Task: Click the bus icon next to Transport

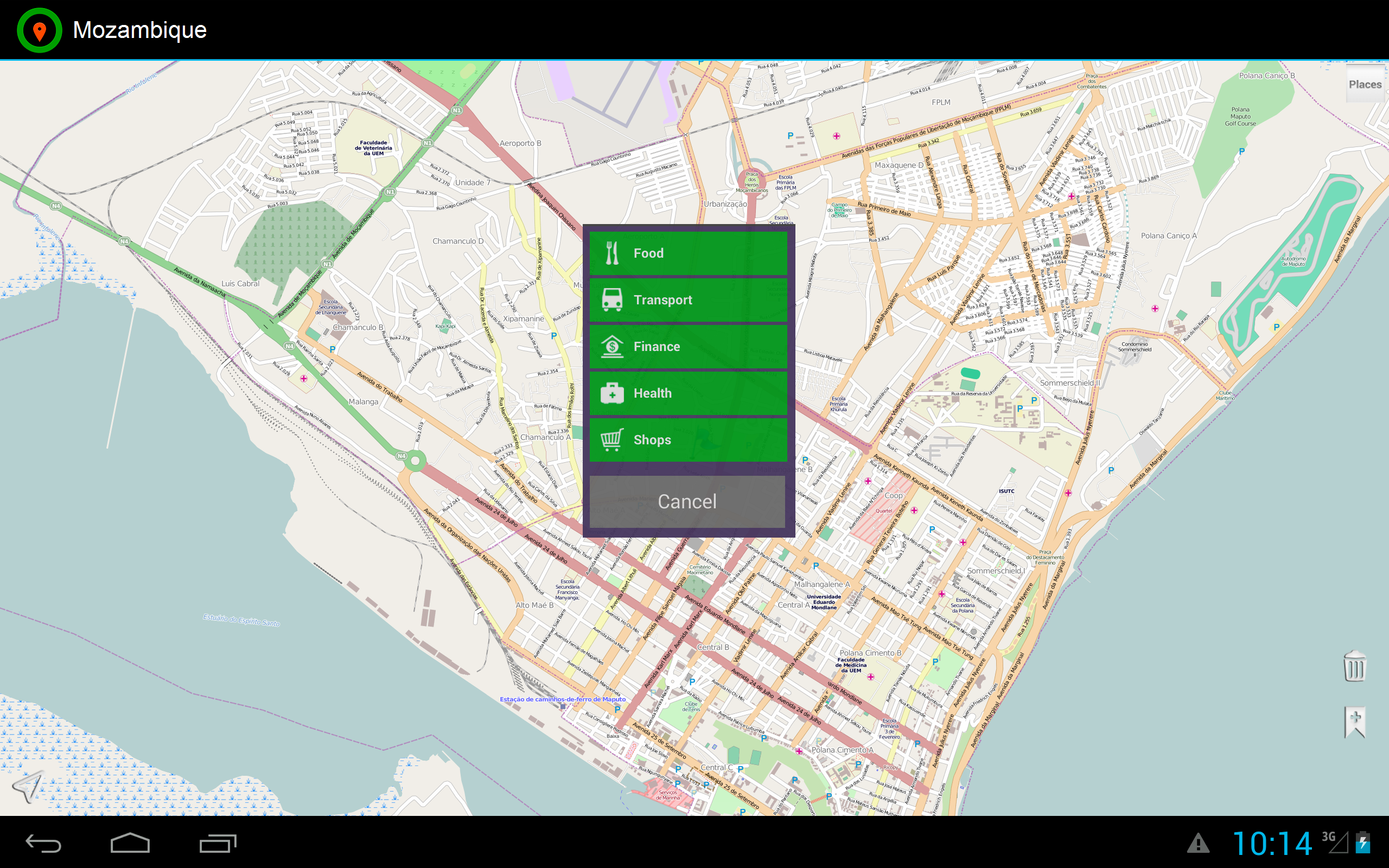Action: 611,299
